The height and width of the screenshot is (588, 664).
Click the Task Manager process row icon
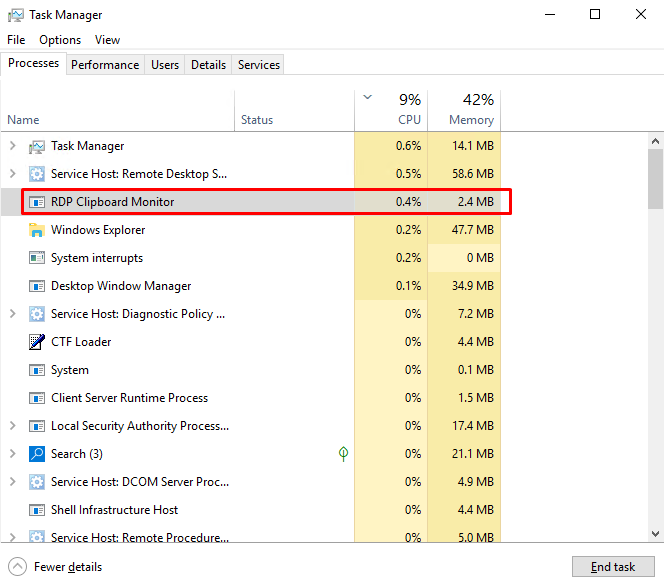pos(37,146)
